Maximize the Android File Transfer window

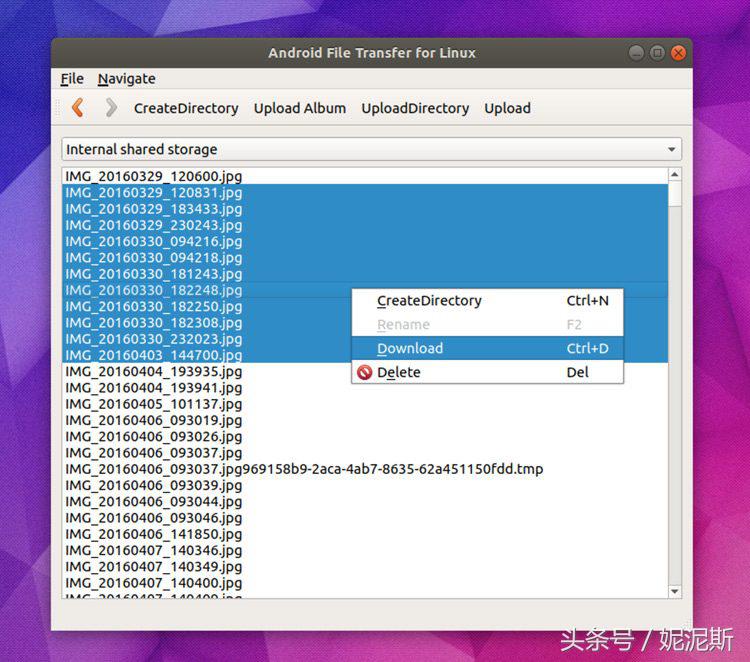click(x=657, y=53)
